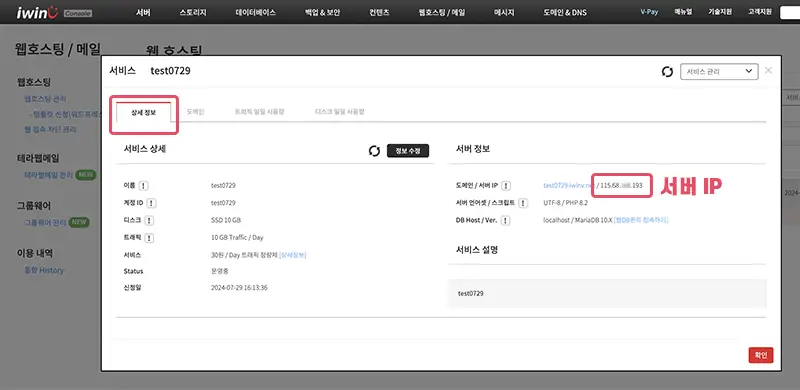Viewport: 800px width, 390px height.
Task: Open the 서버 menu in top navigation
Action: click(143, 13)
